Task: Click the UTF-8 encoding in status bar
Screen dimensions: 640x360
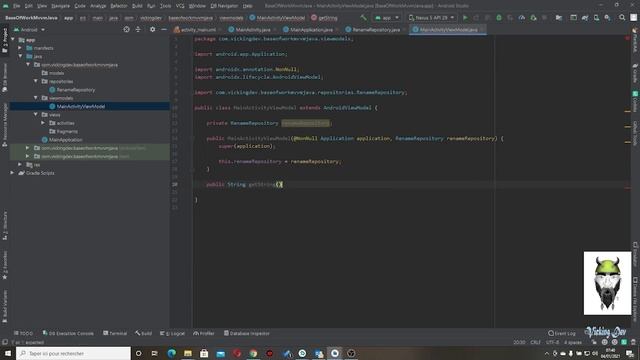Action: 552,342
